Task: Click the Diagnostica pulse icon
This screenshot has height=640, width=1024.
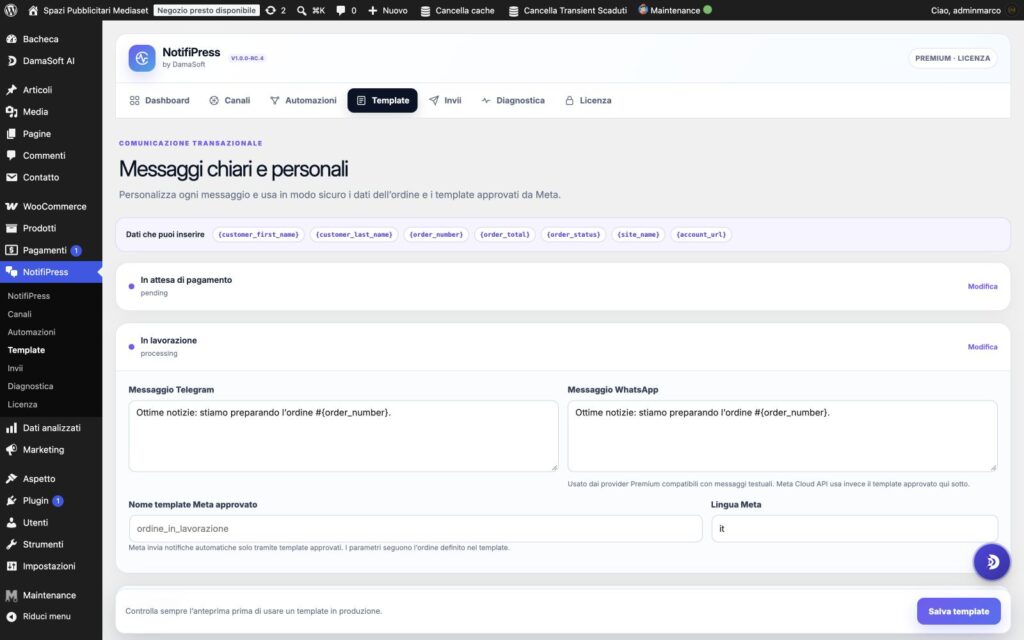Action: click(486, 101)
